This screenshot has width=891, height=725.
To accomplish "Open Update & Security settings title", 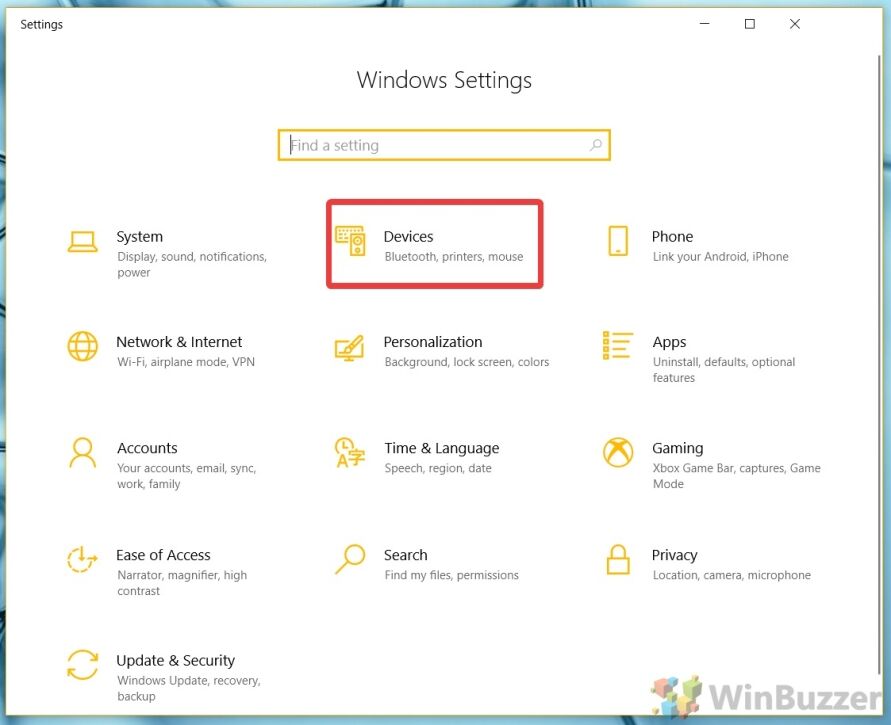I will pos(175,660).
